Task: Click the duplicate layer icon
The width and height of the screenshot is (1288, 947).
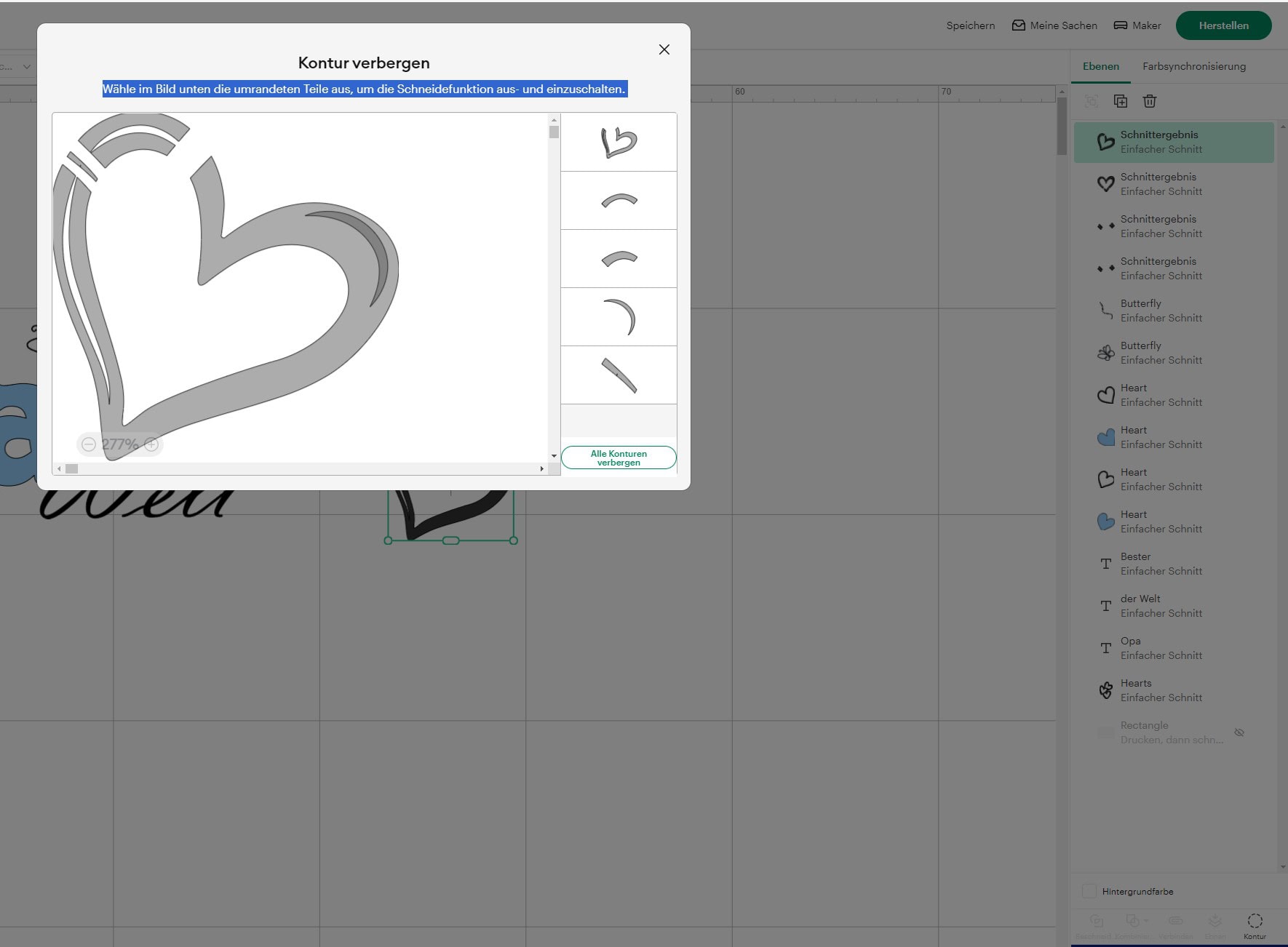Action: 1121,101
